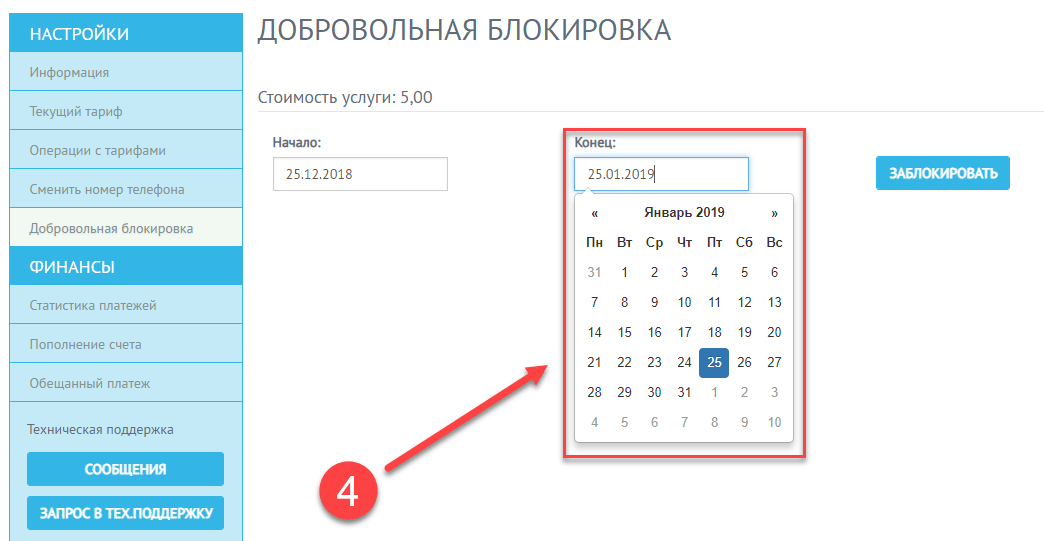Pick January 30 in calendar
This screenshot has width=1044, height=541.
654,393
